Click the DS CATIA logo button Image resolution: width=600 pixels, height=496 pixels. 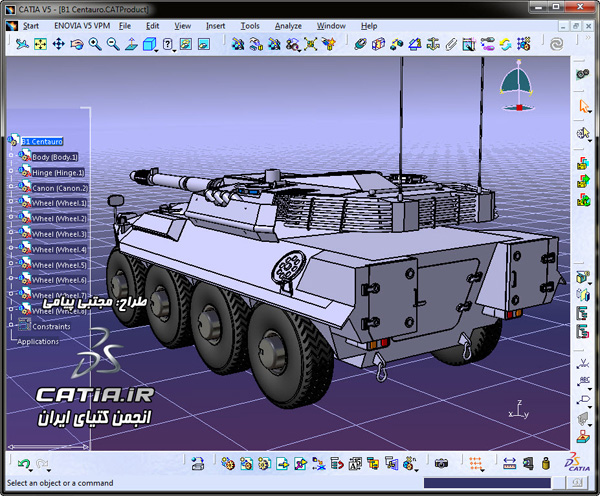[577, 462]
